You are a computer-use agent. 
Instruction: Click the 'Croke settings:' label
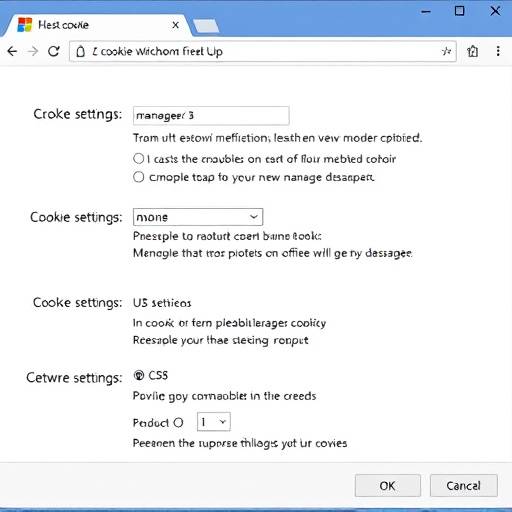click(x=77, y=114)
